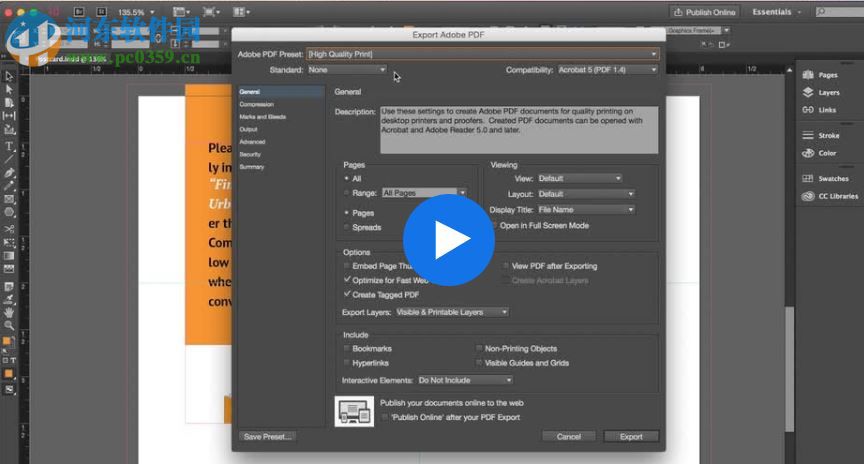The image size is (864, 464).
Task: Open the CC Libraries panel
Action: click(830, 196)
